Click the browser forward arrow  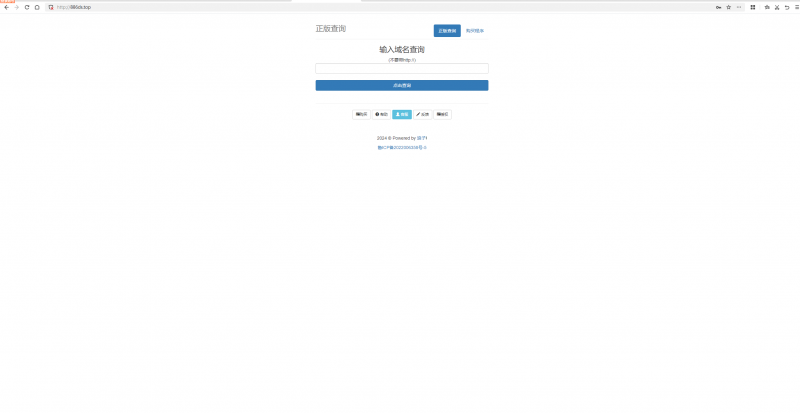pos(17,7)
